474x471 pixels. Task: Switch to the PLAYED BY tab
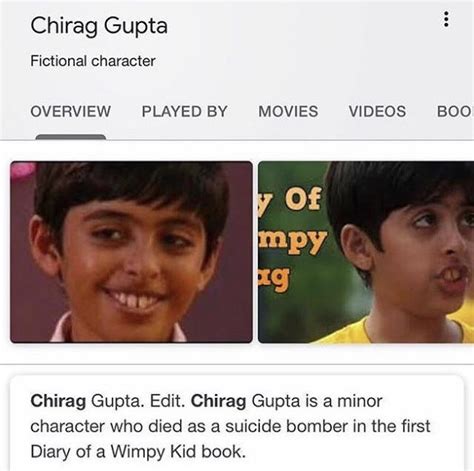click(185, 111)
